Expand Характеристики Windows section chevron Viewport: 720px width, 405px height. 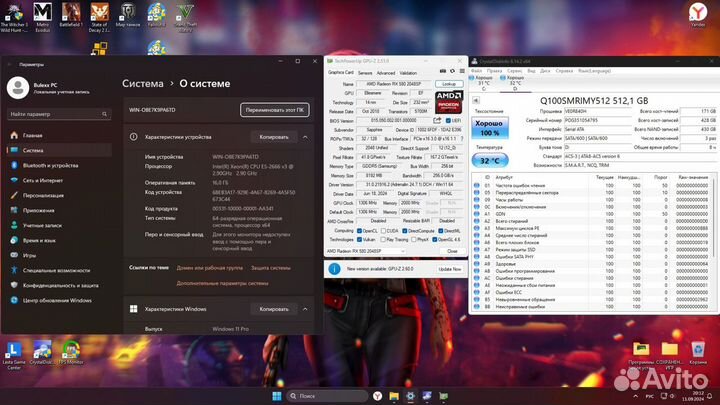click(304, 309)
